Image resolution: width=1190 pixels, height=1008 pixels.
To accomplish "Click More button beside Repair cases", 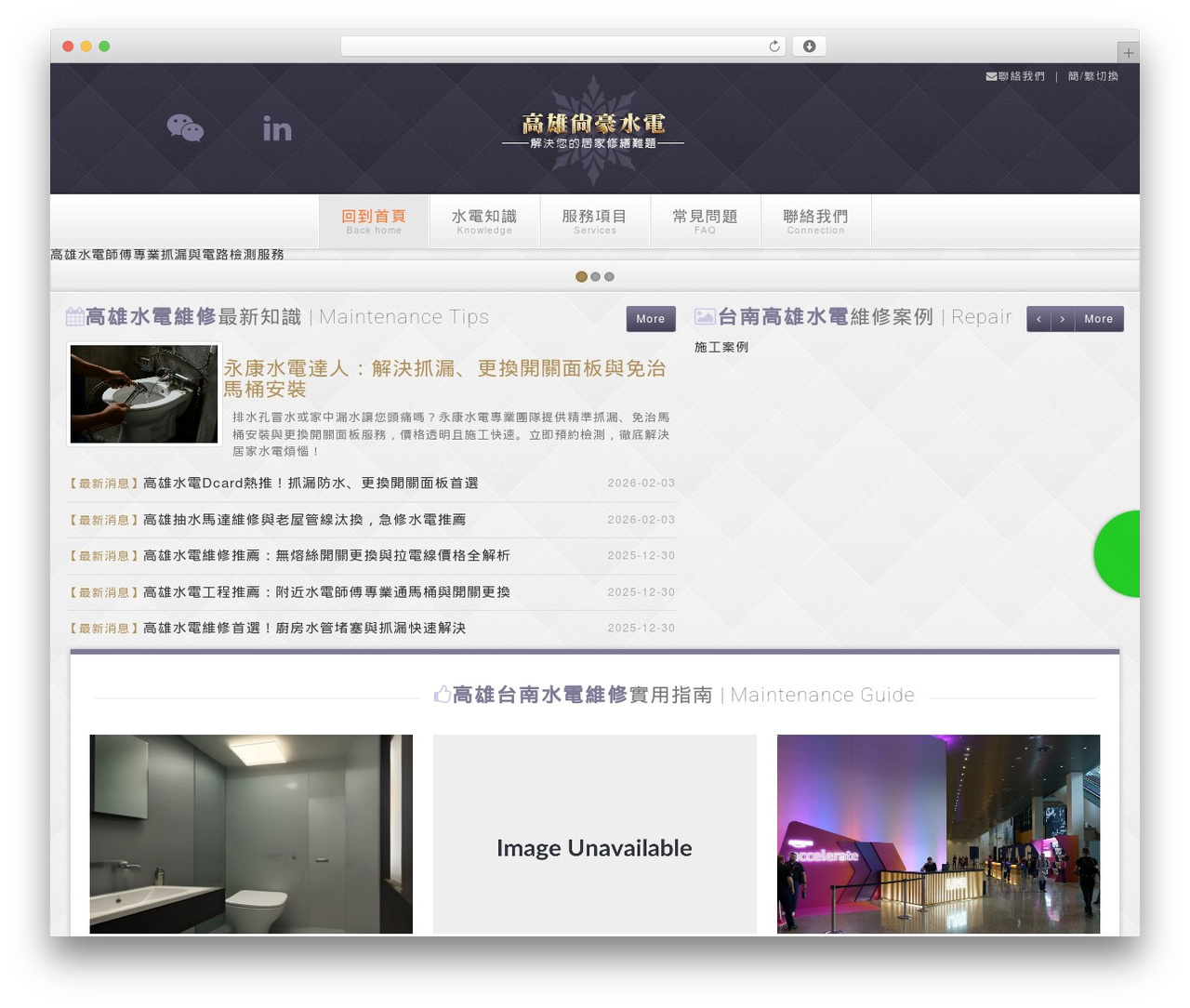I will pyautogui.click(x=1098, y=319).
